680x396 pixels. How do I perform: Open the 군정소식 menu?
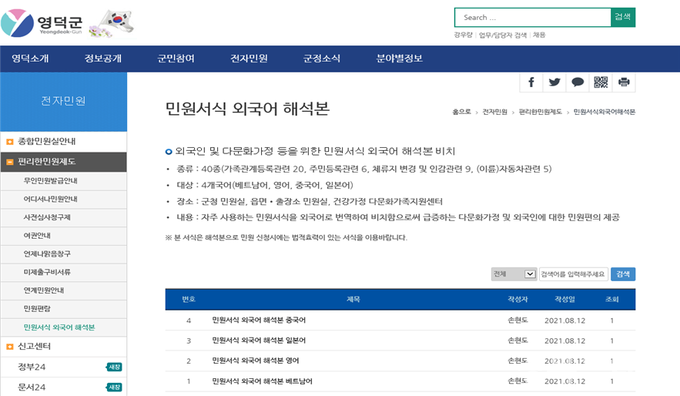click(x=322, y=59)
